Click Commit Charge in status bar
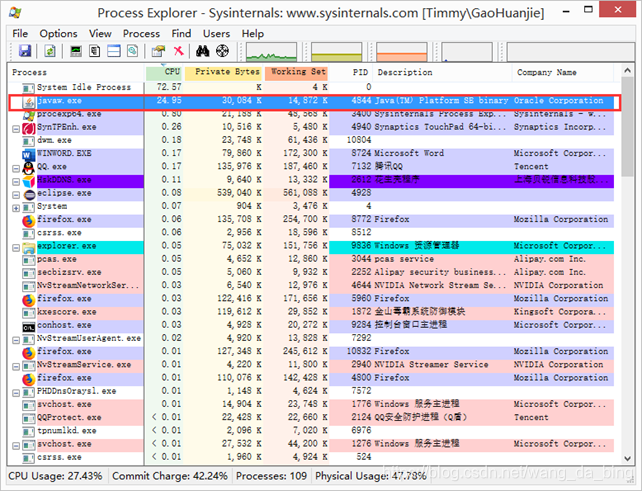The height and width of the screenshot is (491, 642). tap(170, 476)
